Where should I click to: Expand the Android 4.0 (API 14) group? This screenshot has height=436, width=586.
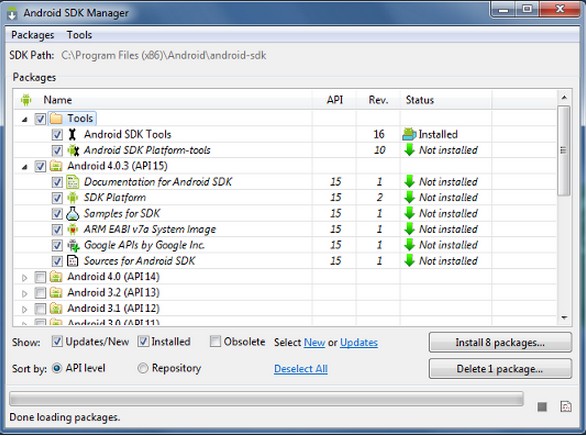pyautogui.click(x=24, y=278)
